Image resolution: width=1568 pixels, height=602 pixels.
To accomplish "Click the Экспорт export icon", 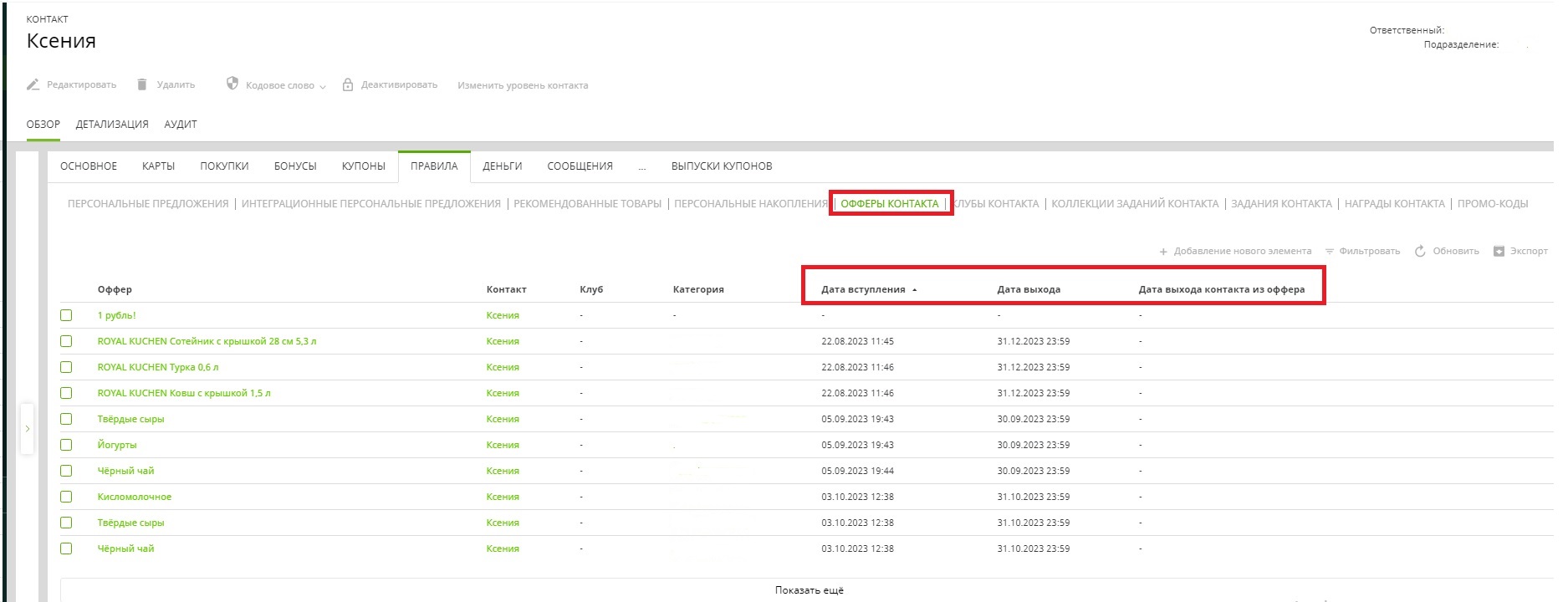I will click(1499, 252).
